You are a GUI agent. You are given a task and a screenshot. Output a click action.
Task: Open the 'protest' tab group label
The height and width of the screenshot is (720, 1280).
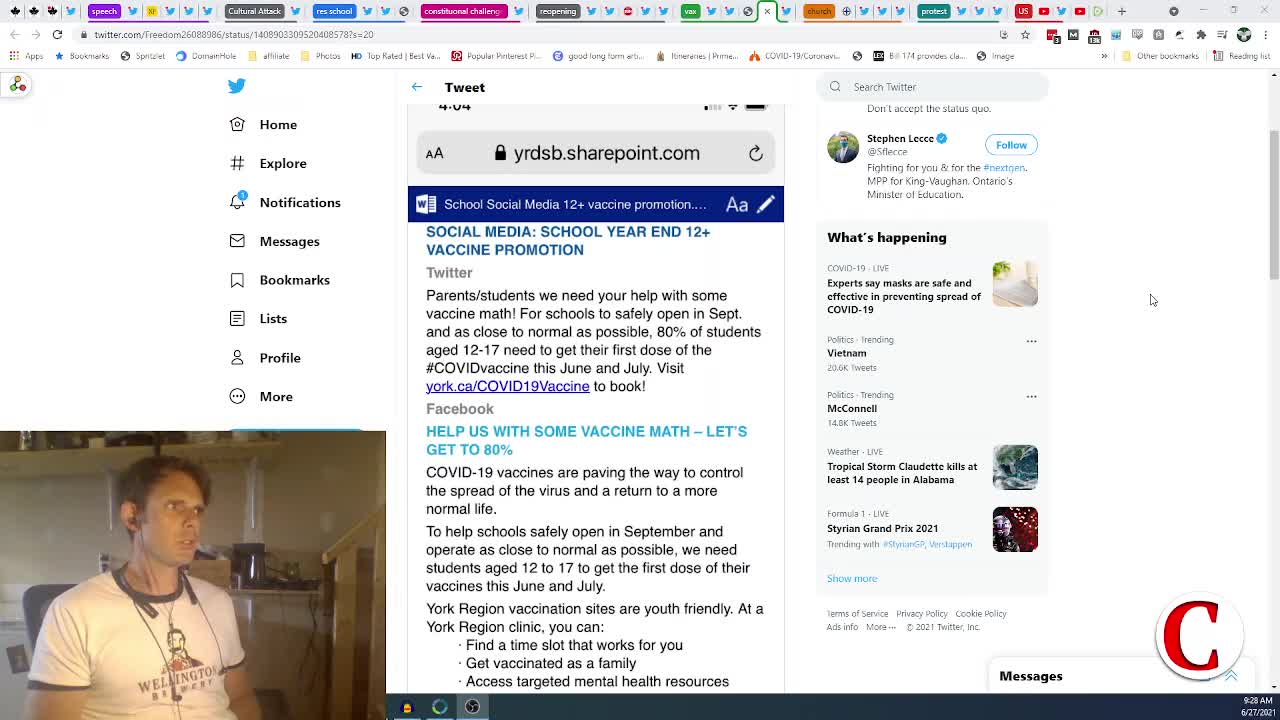[x=934, y=11]
